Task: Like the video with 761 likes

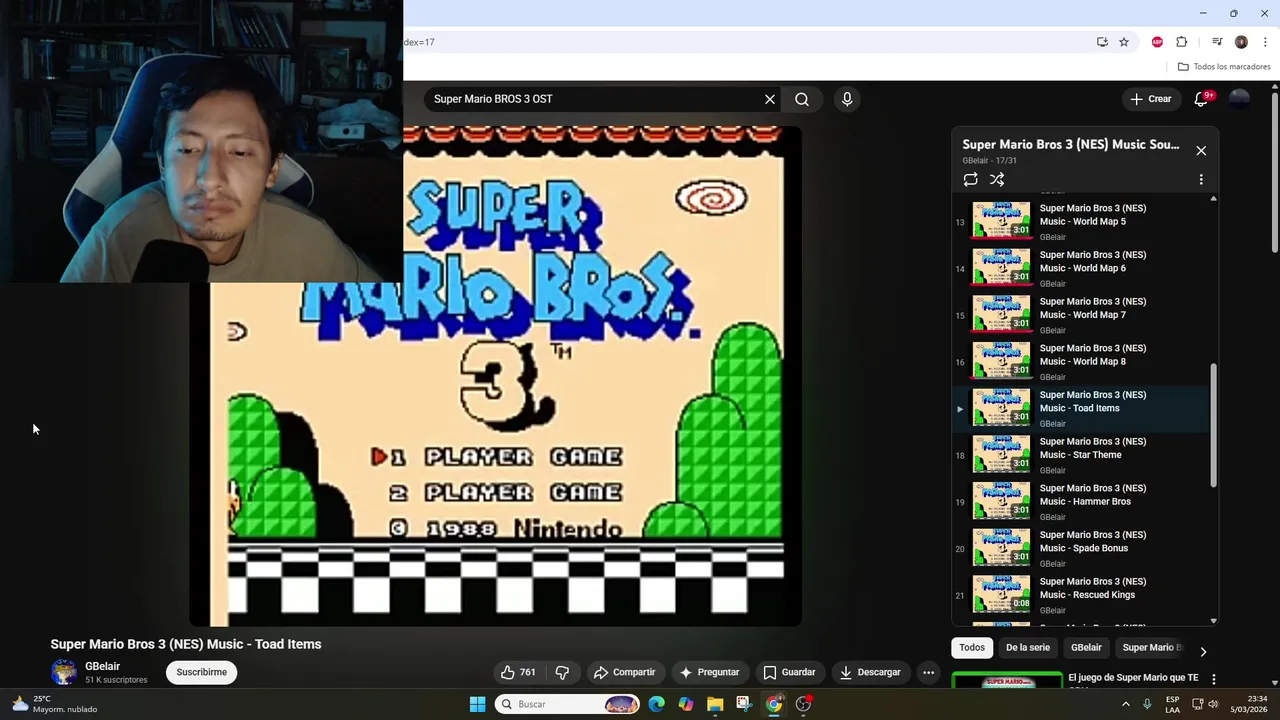Action: [518, 672]
